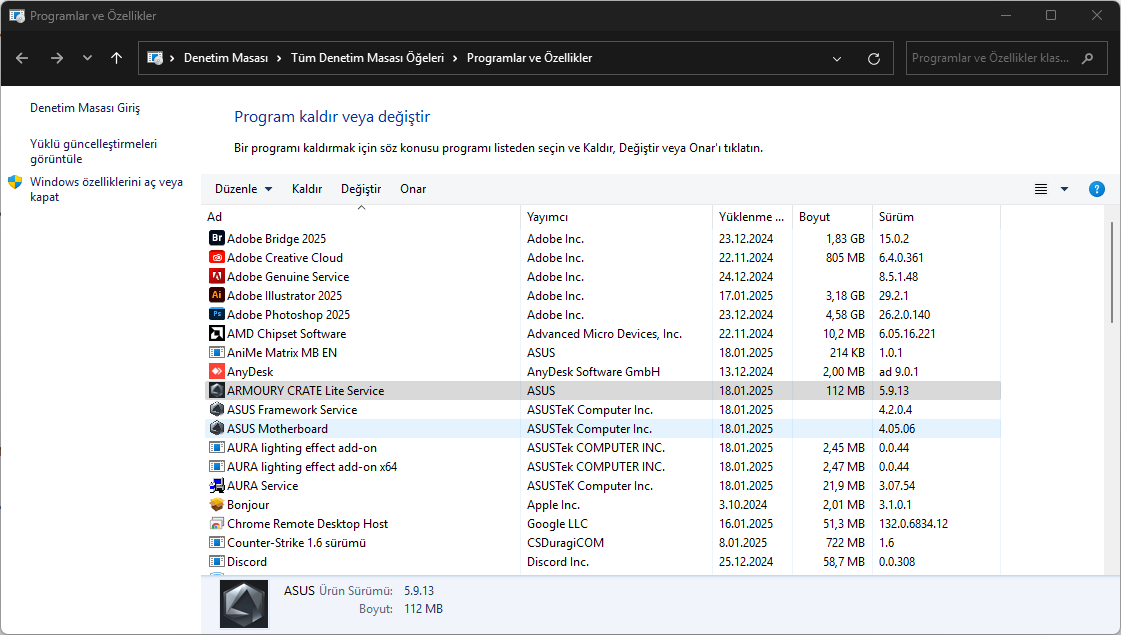The image size is (1121, 635).
Task: Expand the view options dropdown arrow
Action: 1064,189
